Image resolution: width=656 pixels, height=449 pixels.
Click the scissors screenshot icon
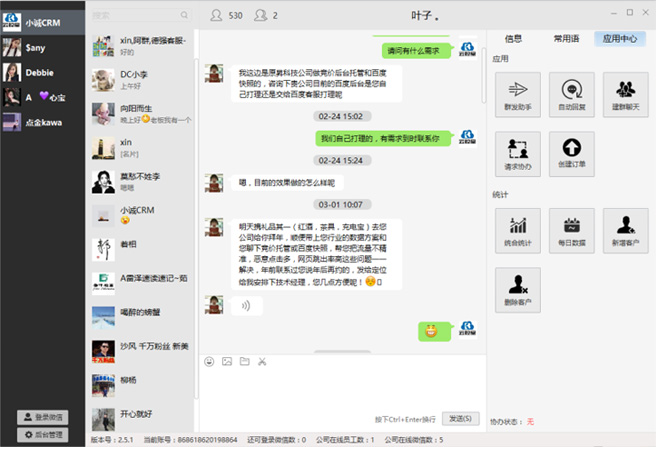coord(262,362)
